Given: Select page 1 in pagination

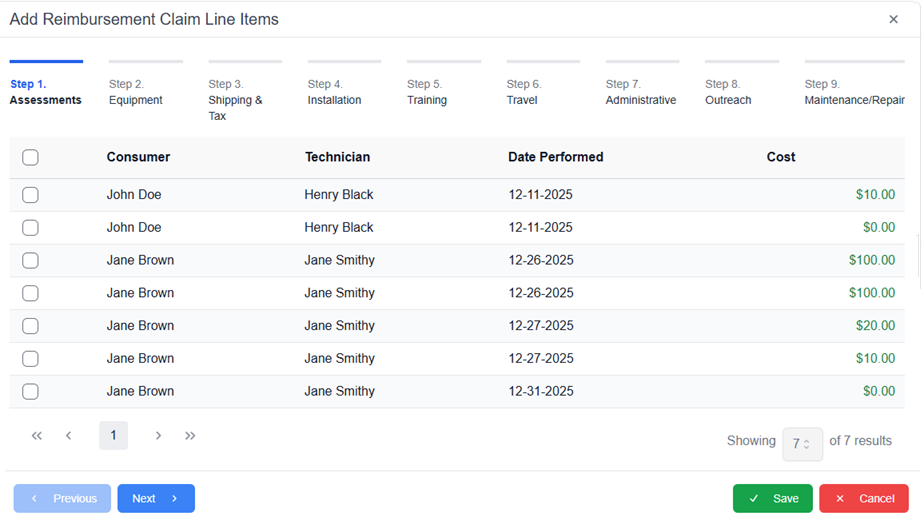Looking at the screenshot, I should [x=113, y=436].
